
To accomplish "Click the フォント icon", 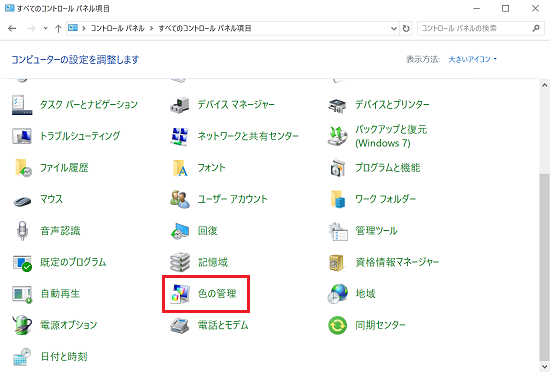I will [180, 168].
